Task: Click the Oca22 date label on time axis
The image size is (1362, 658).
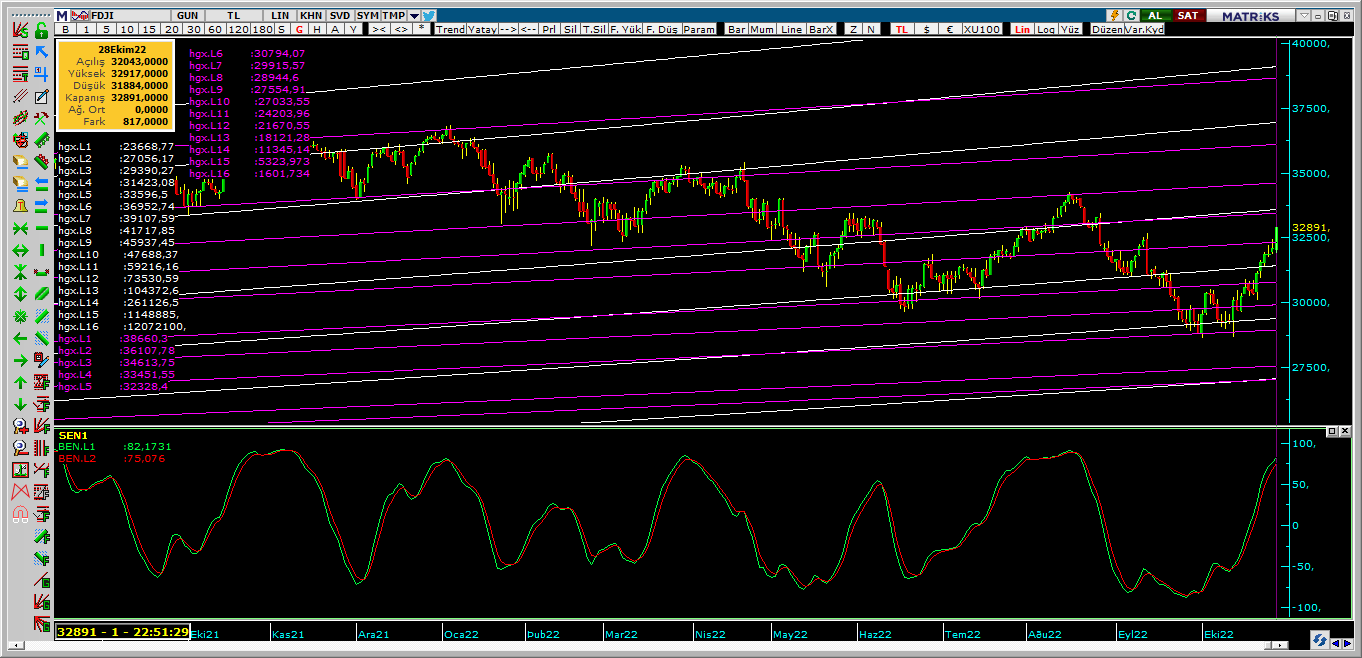Action: [x=461, y=634]
